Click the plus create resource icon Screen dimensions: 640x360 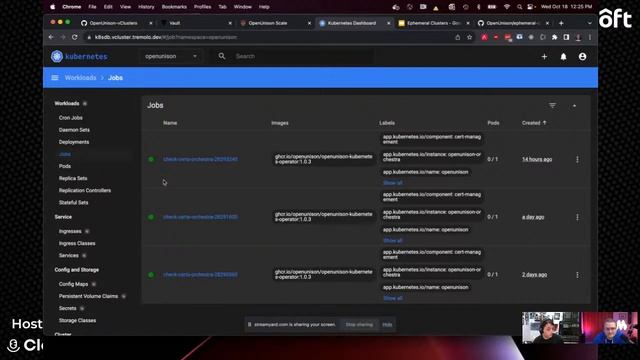(x=544, y=57)
